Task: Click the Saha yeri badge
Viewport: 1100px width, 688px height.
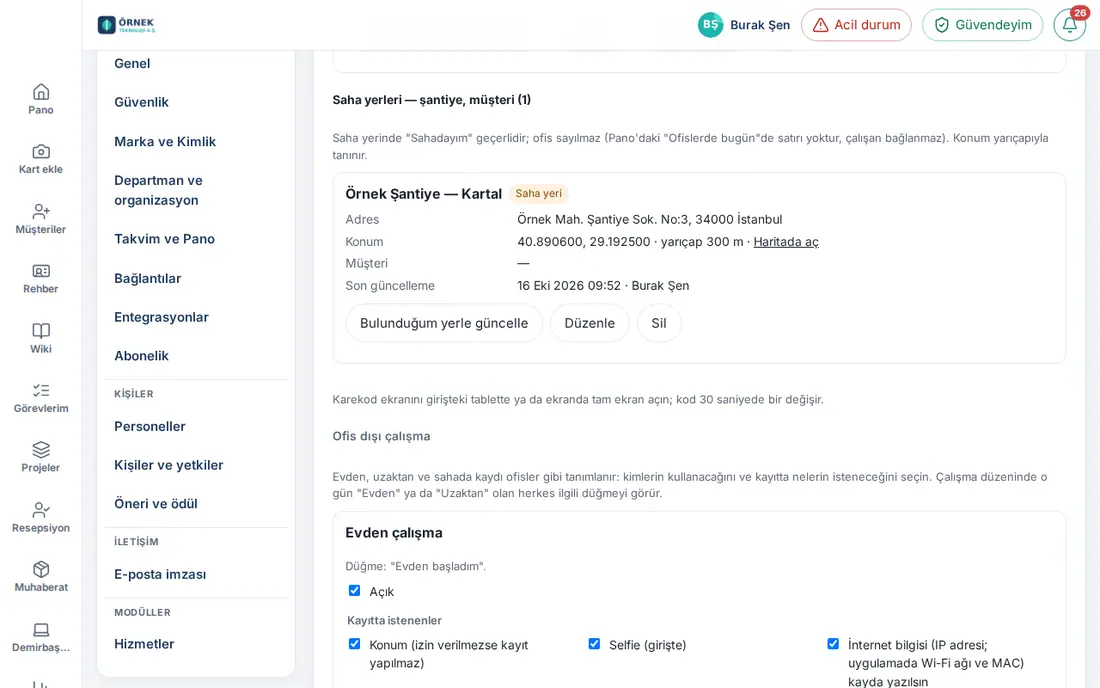Action: click(539, 194)
